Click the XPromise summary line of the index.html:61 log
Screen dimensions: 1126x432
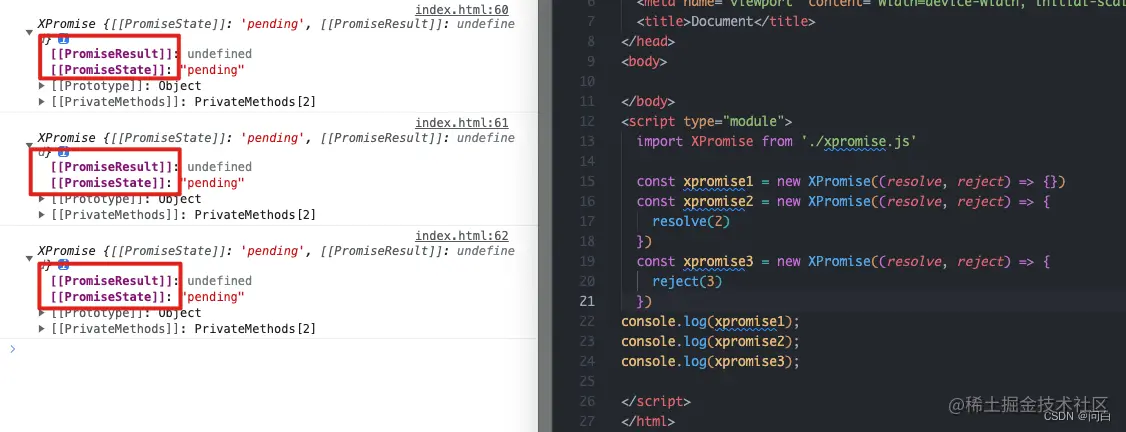pos(276,138)
